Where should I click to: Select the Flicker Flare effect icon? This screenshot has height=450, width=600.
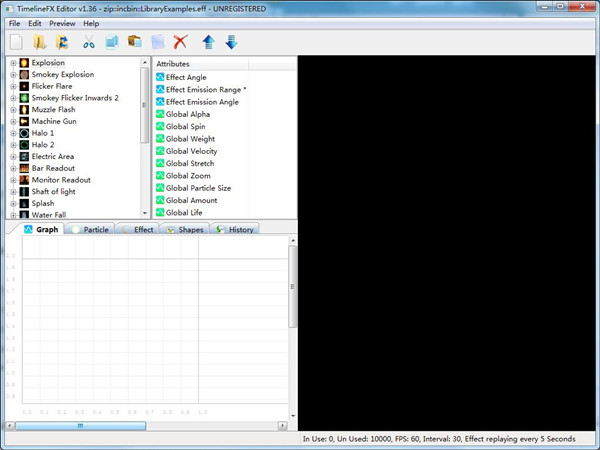coord(24,86)
